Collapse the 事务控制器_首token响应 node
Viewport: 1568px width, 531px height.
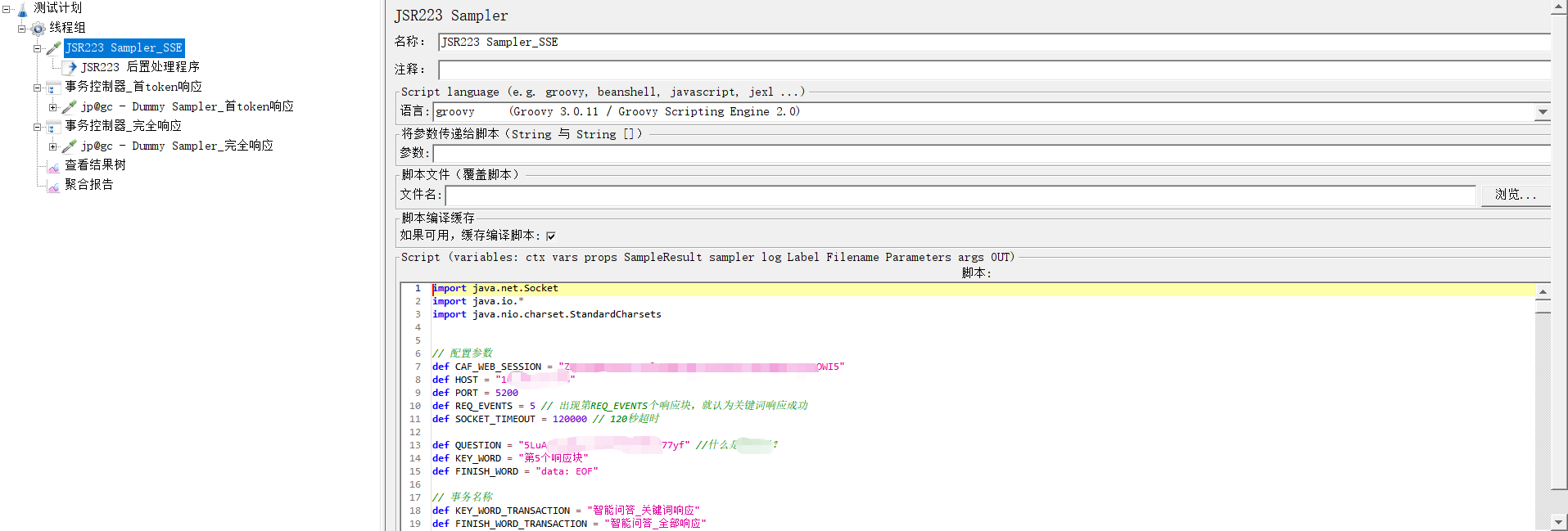tap(38, 88)
